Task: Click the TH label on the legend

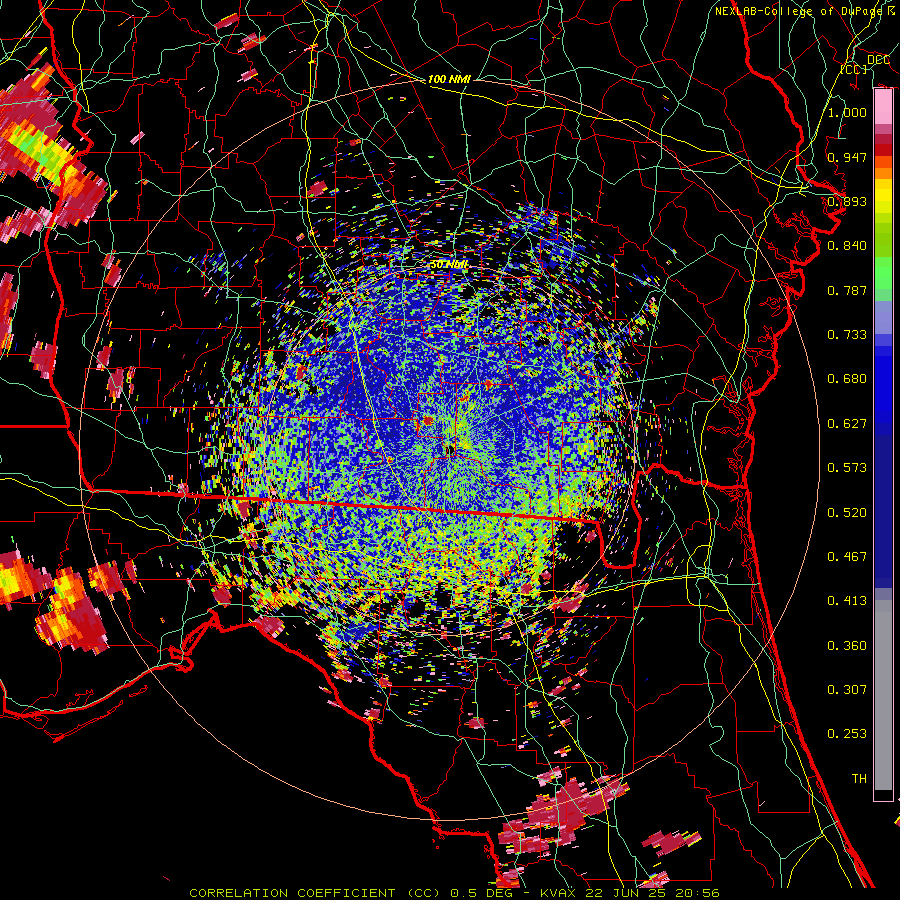Action: (859, 778)
